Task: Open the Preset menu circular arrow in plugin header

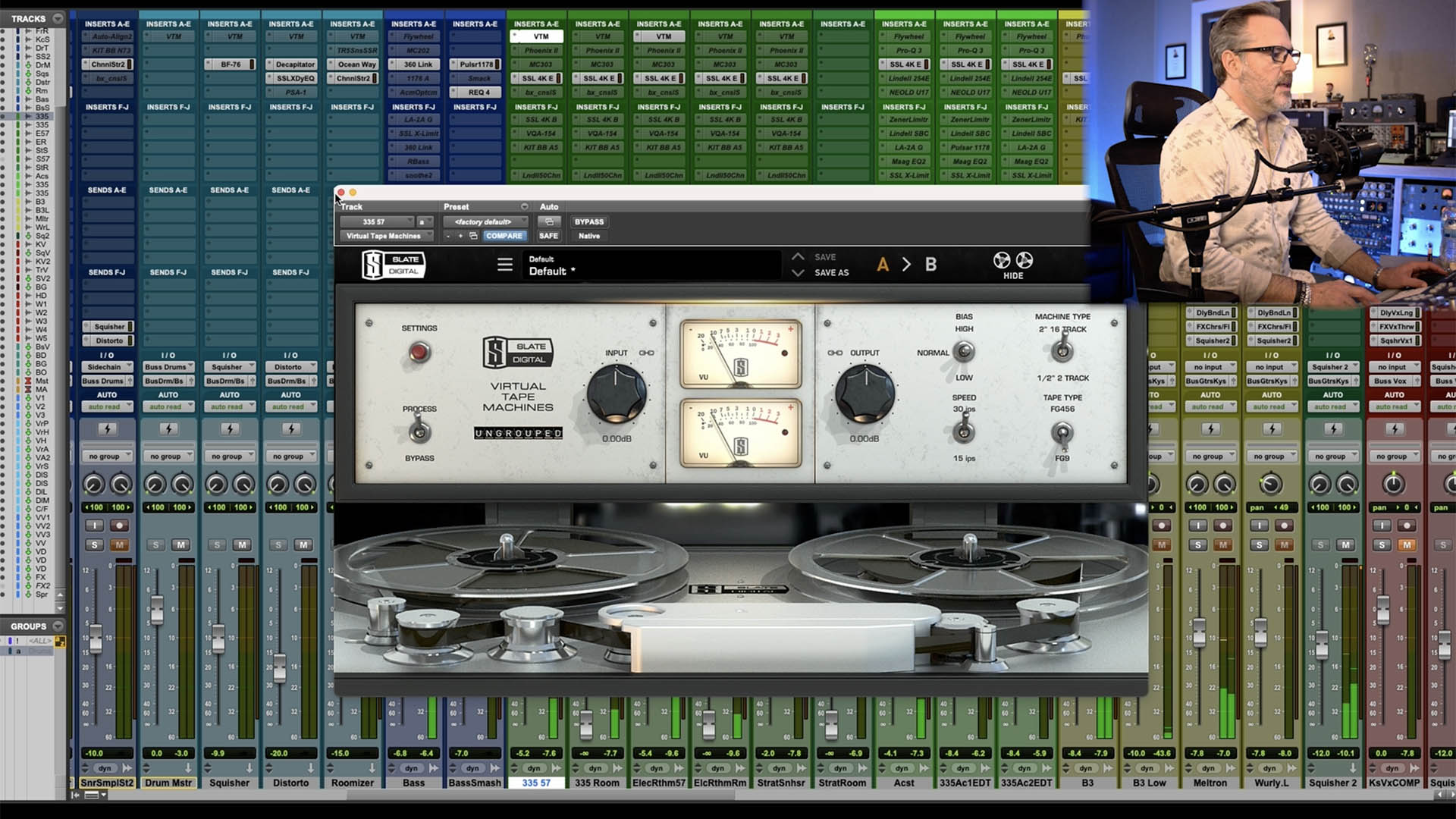Action: tap(524, 206)
